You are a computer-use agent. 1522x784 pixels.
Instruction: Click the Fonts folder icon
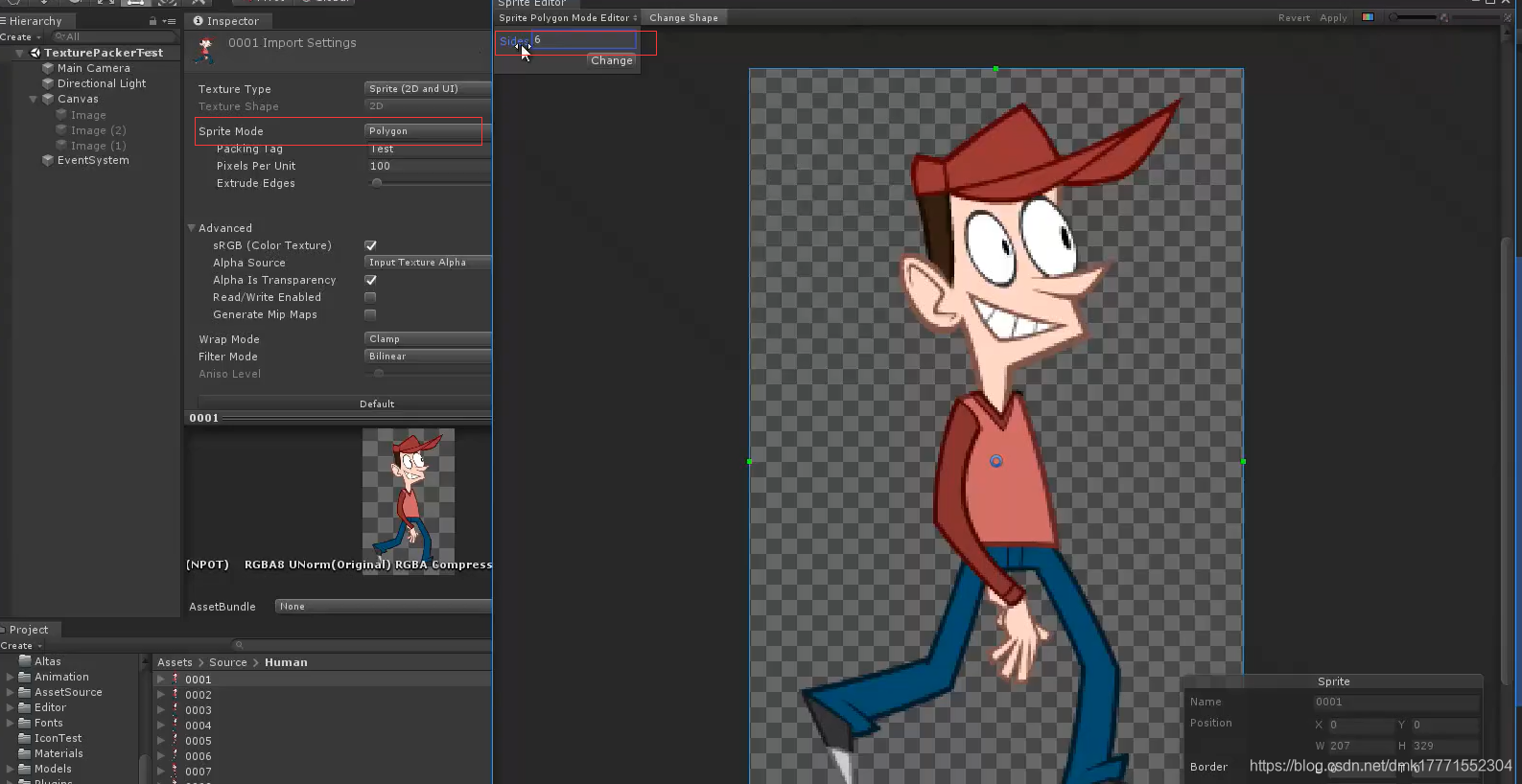pos(26,723)
